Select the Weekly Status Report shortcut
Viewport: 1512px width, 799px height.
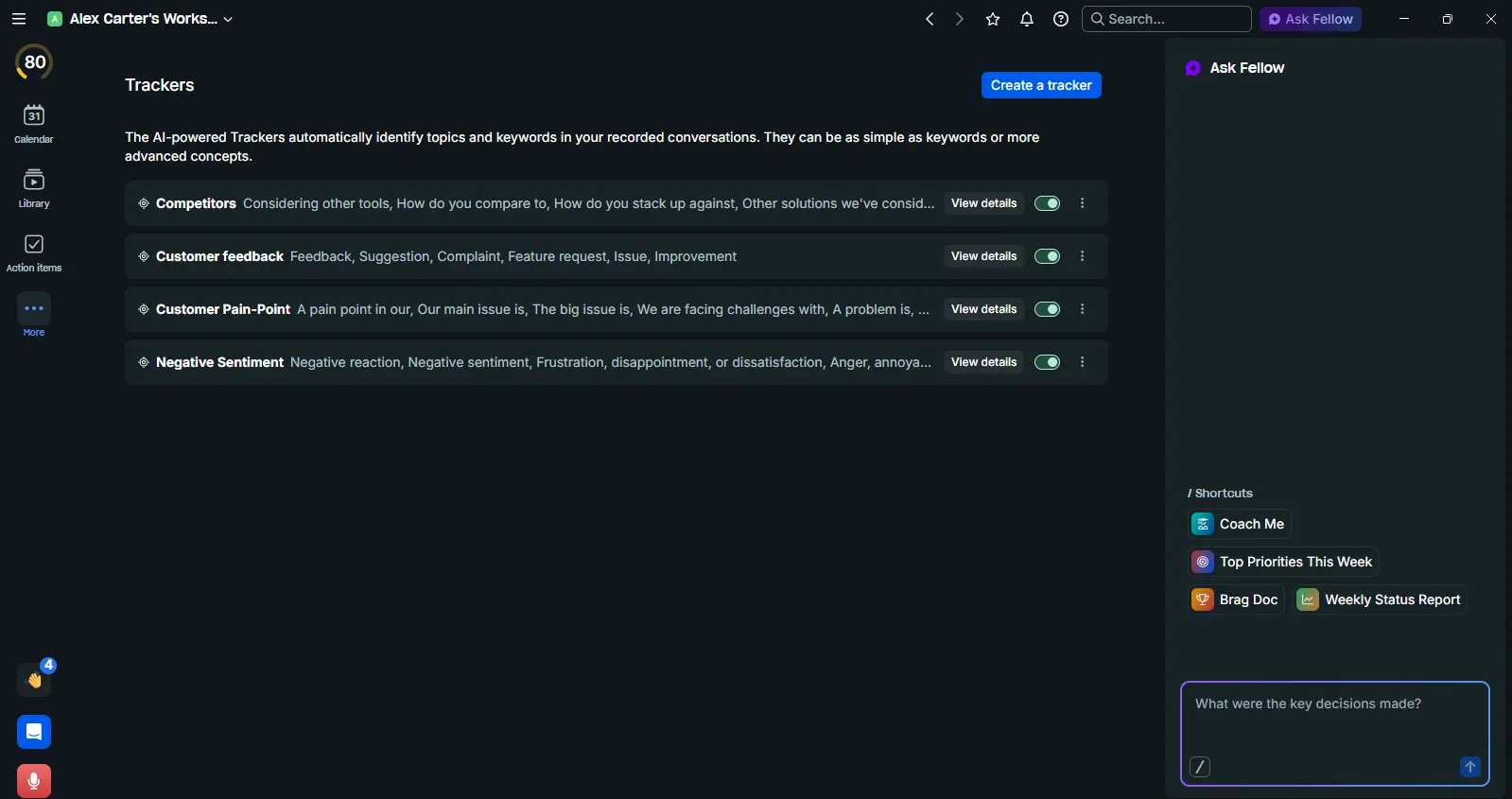click(x=1381, y=599)
